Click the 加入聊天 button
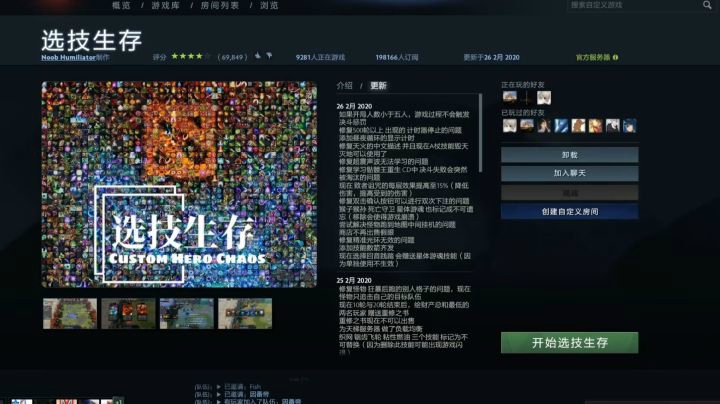Viewport: 720px width, 404px height. pyautogui.click(x=569, y=173)
